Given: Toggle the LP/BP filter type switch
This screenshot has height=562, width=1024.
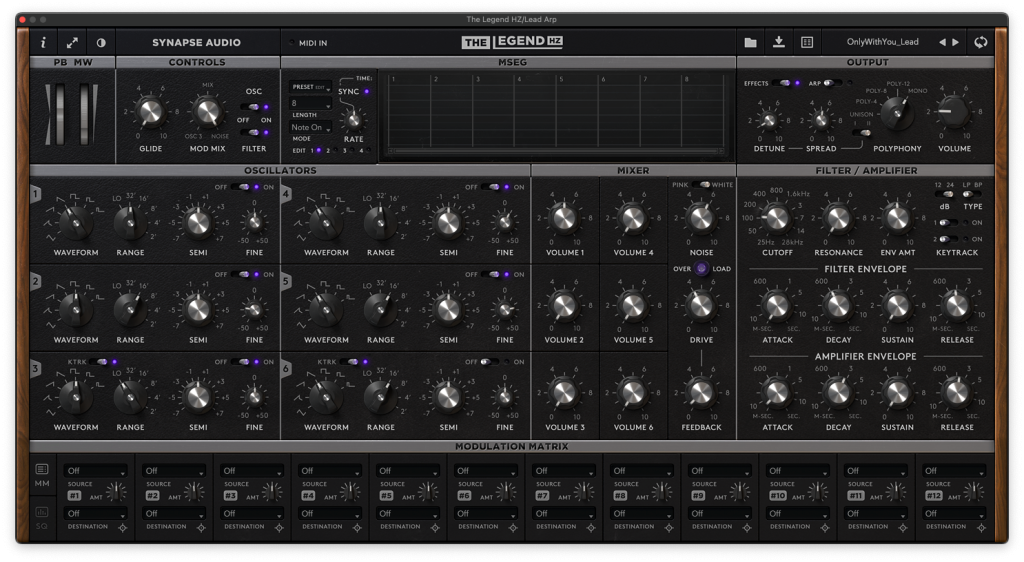Looking at the screenshot, I should click(970, 194).
